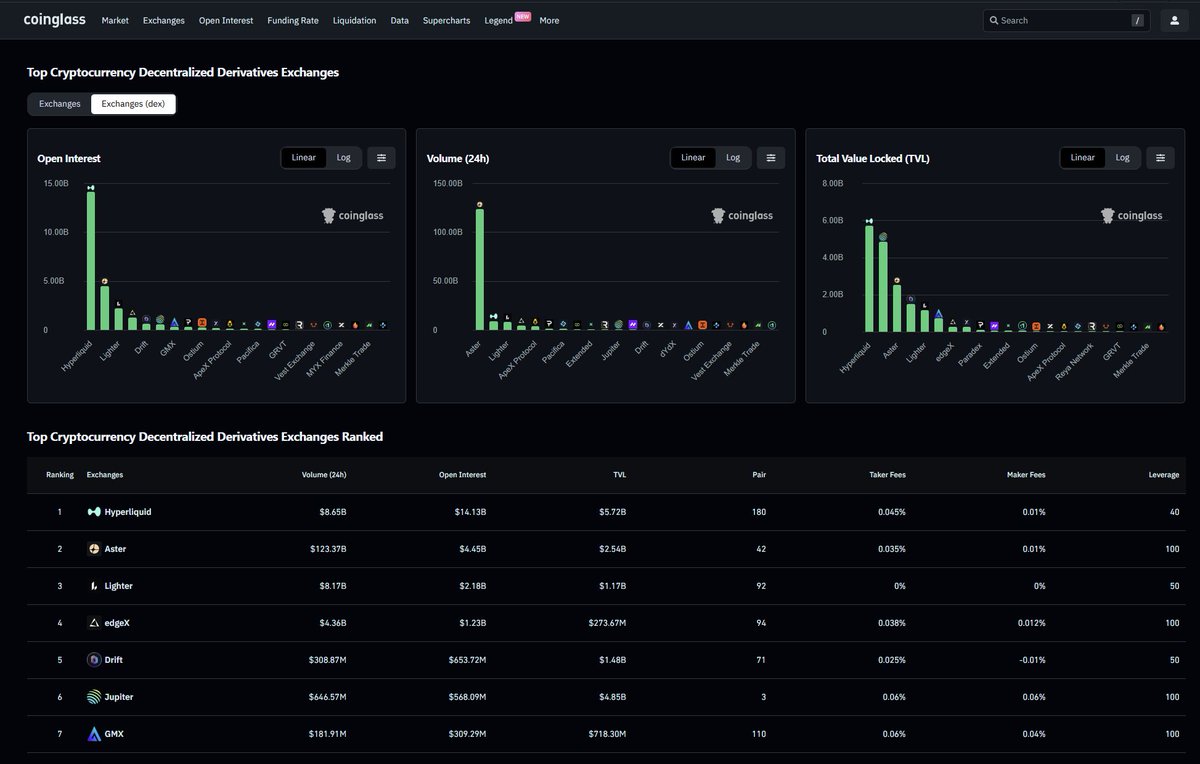
Task: Click the Drift logo in table row
Action: coord(94,660)
